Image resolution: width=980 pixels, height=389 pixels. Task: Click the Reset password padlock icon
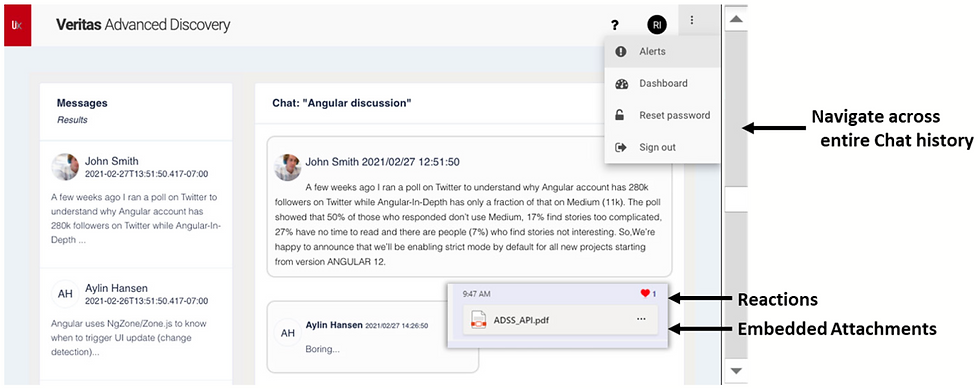coord(620,115)
